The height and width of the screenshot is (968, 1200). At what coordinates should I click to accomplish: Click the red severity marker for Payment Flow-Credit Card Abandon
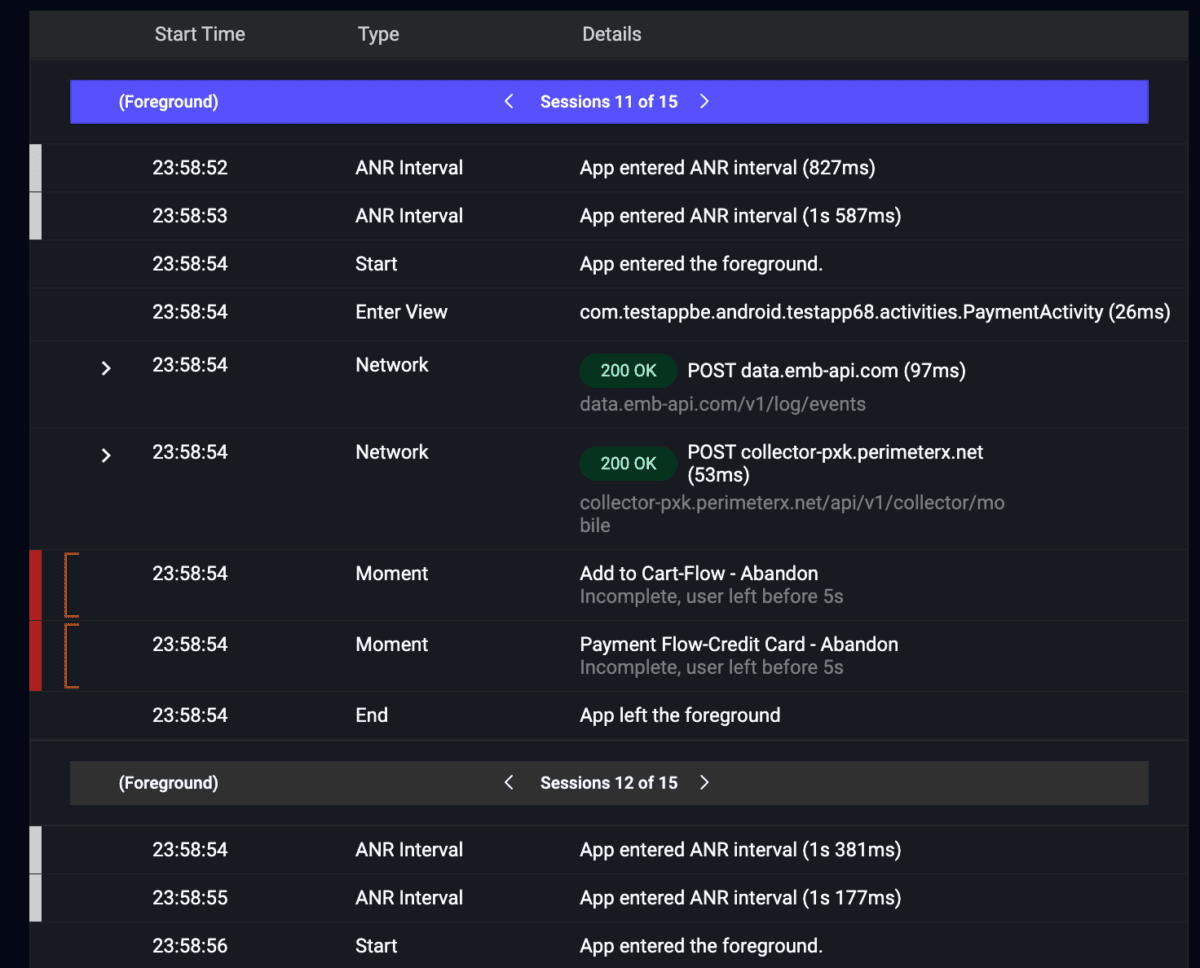35,655
